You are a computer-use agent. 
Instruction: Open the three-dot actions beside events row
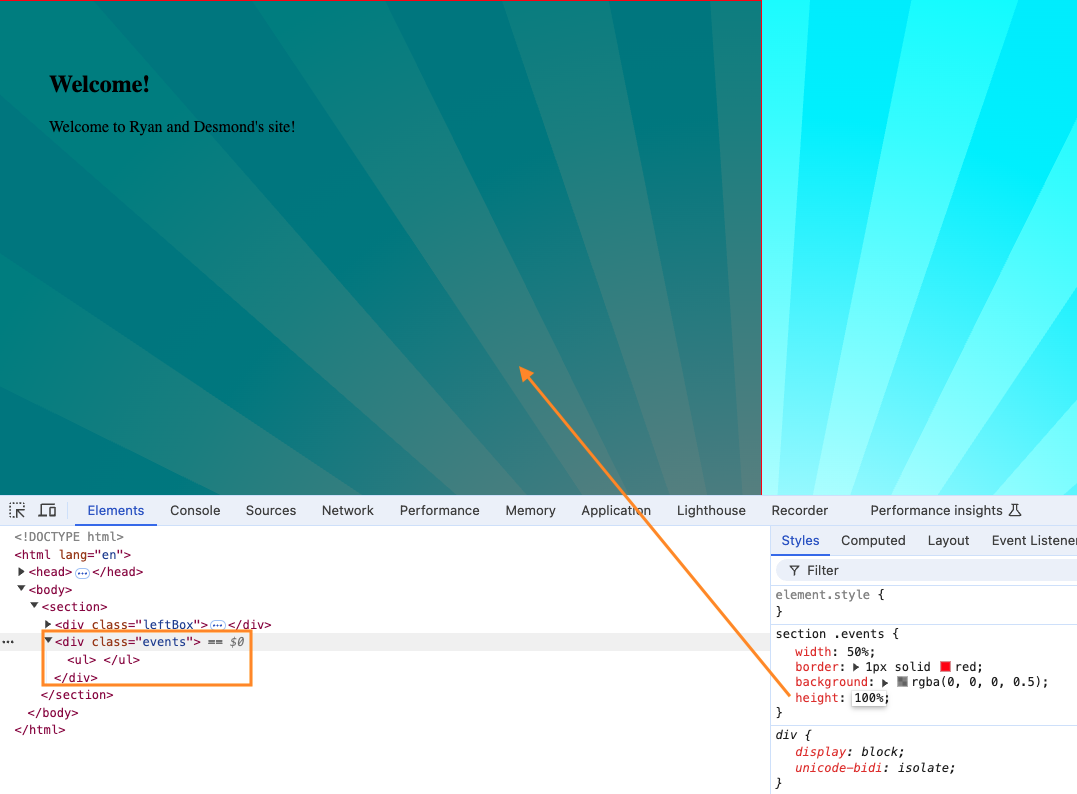[8, 642]
